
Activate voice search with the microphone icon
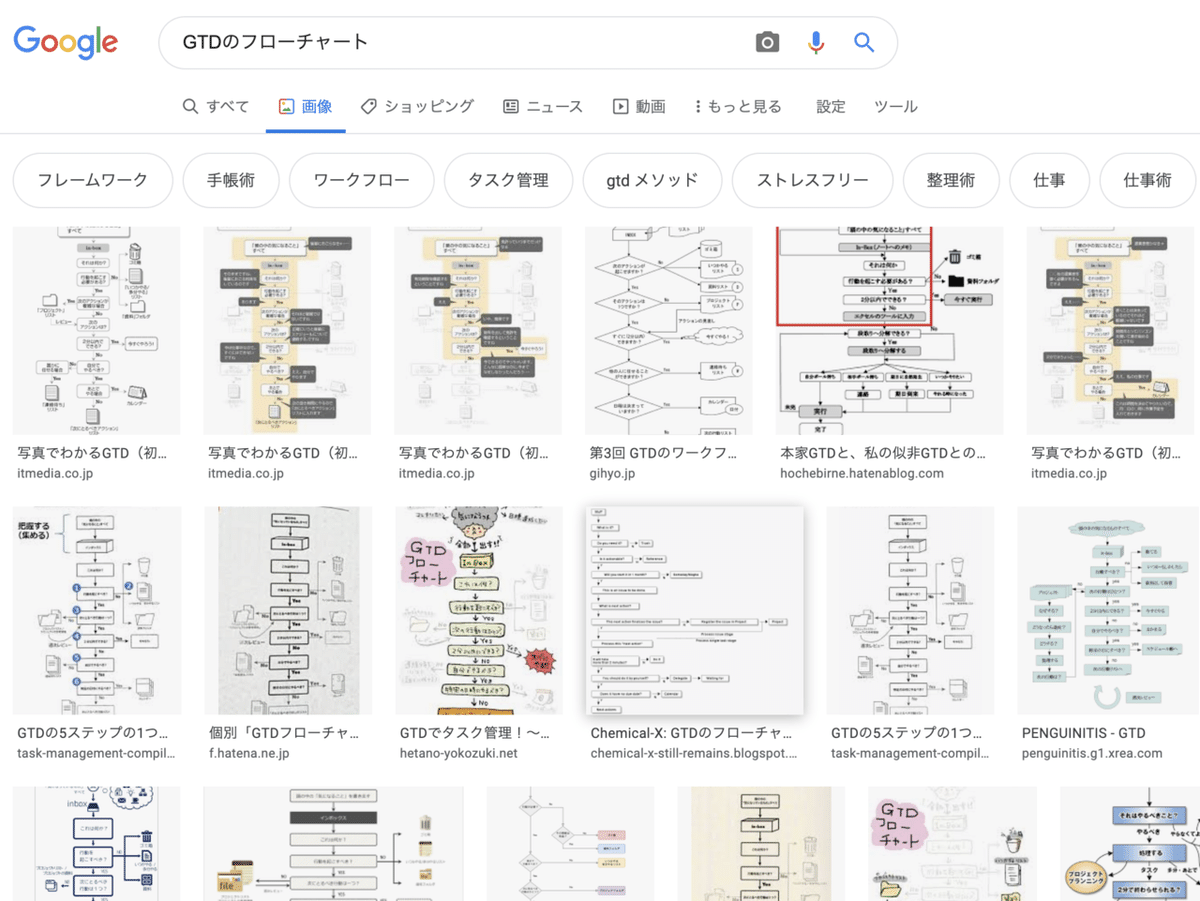(816, 42)
